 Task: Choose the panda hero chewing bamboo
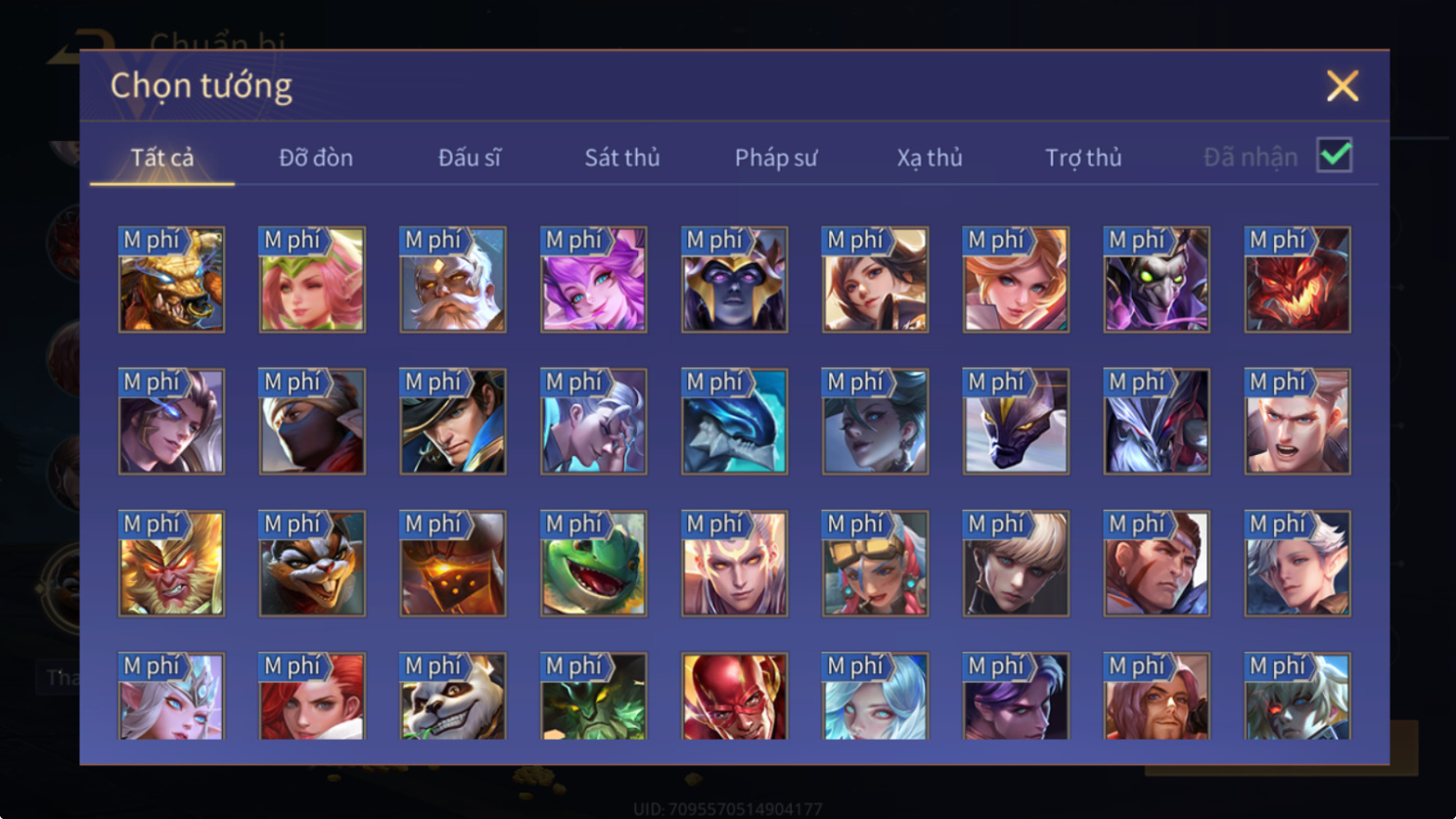(453, 696)
